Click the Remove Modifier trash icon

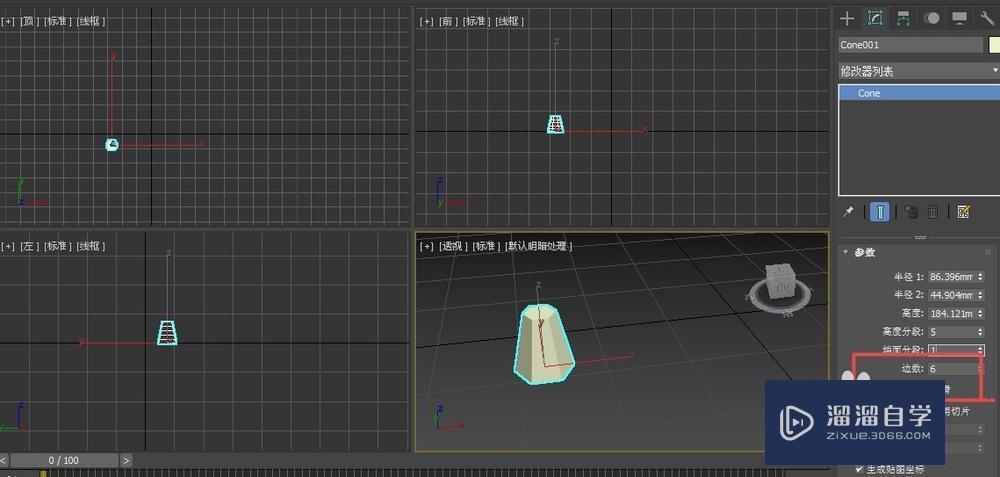[x=933, y=212]
